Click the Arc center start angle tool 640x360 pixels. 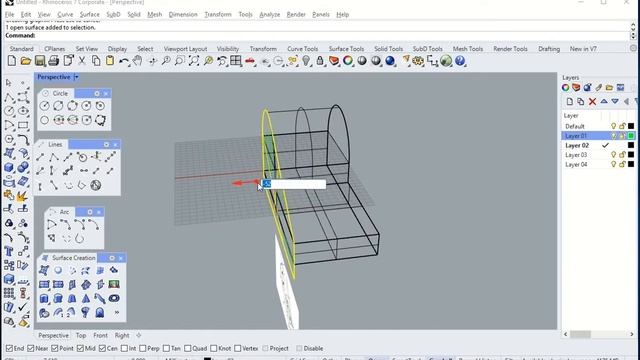click(x=52, y=224)
